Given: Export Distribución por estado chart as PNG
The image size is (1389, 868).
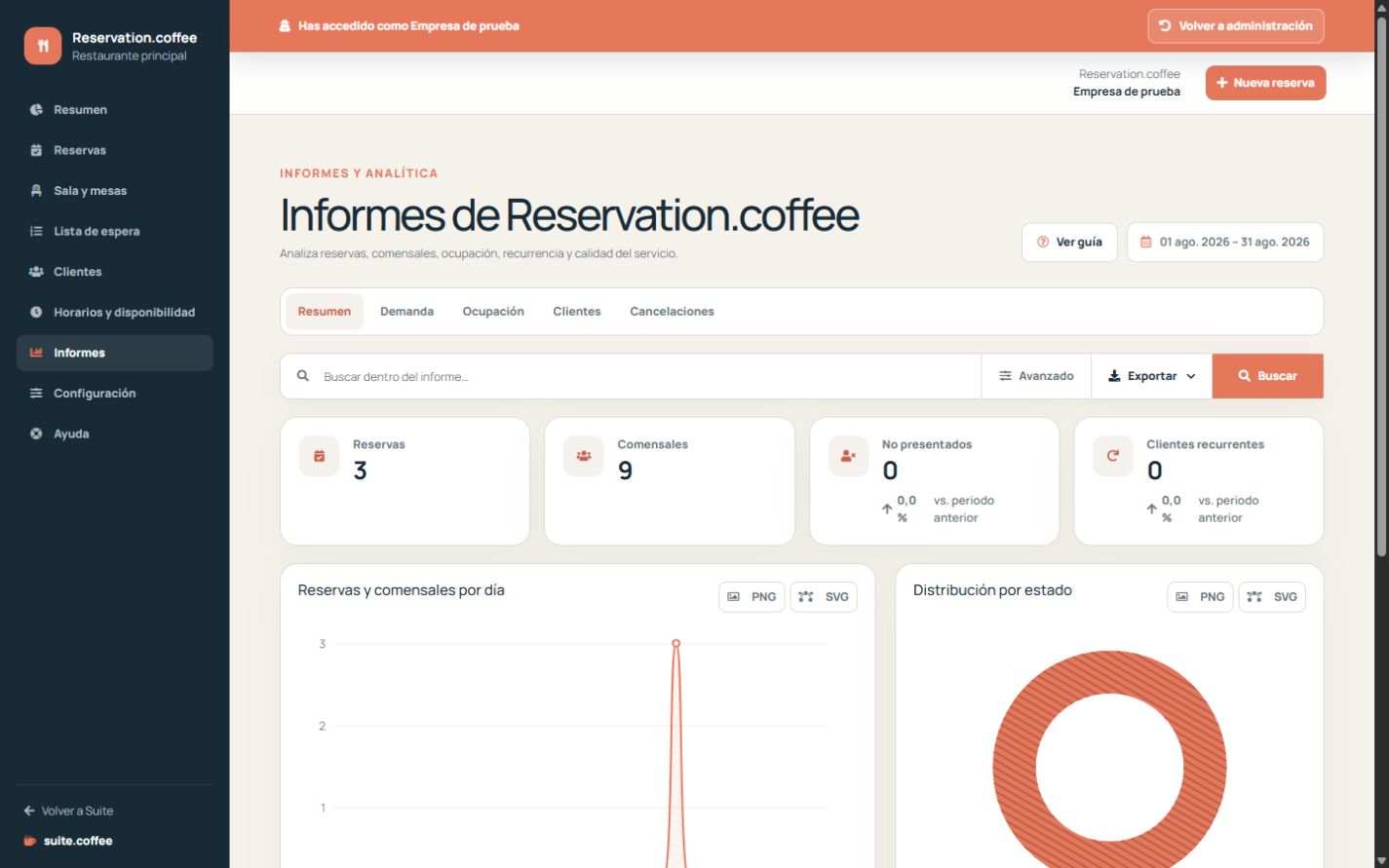Looking at the screenshot, I should (x=1200, y=597).
